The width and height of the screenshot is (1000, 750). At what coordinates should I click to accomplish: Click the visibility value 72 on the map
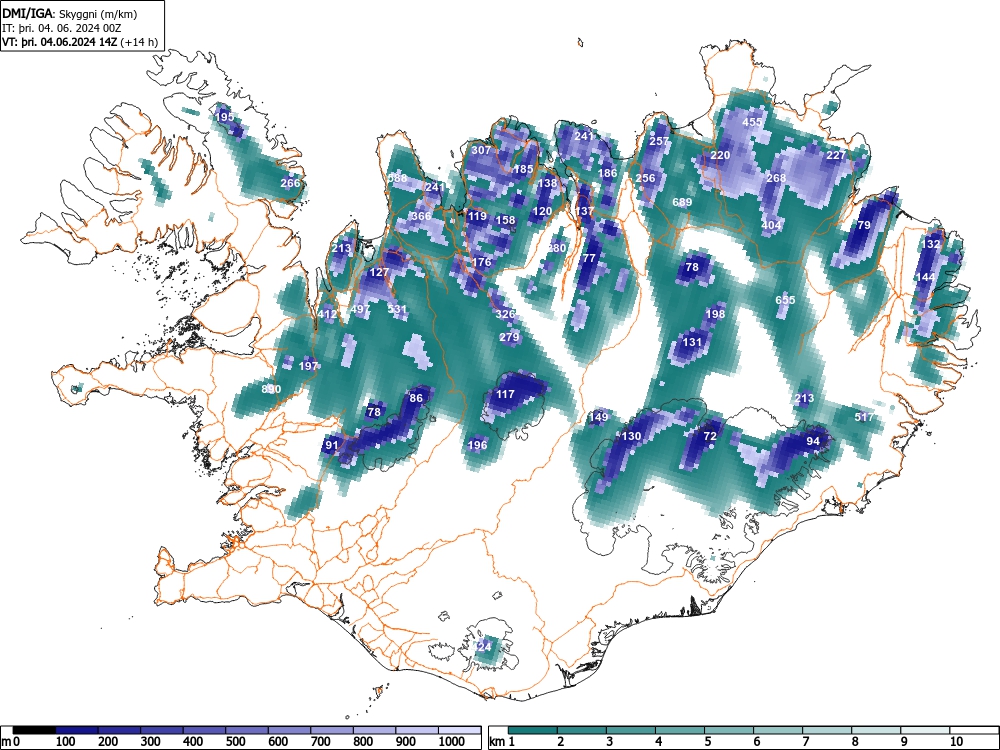coord(710,436)
